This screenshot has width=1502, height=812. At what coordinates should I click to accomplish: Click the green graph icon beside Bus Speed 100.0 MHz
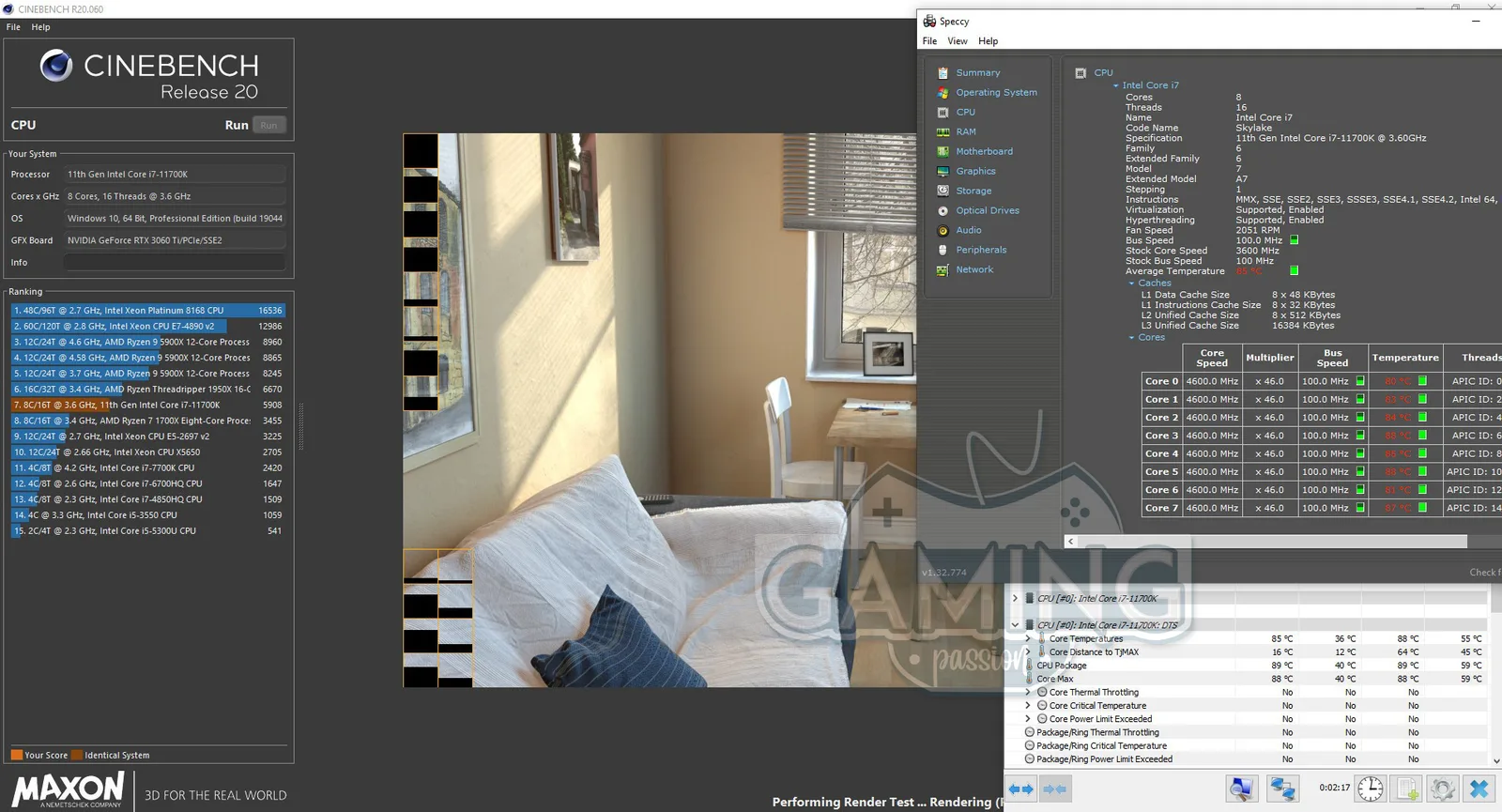coord(1295,240)
